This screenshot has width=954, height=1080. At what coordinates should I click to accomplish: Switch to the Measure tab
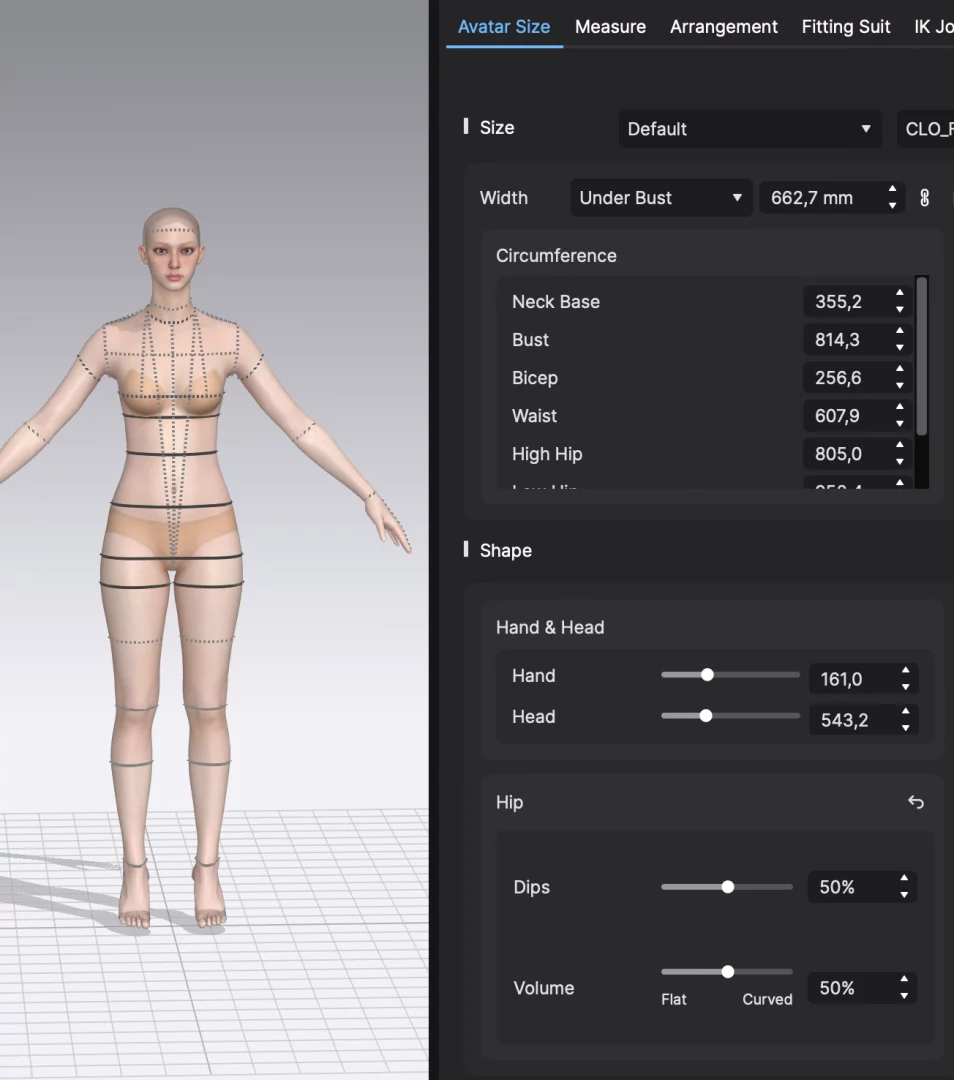[610, 27]
